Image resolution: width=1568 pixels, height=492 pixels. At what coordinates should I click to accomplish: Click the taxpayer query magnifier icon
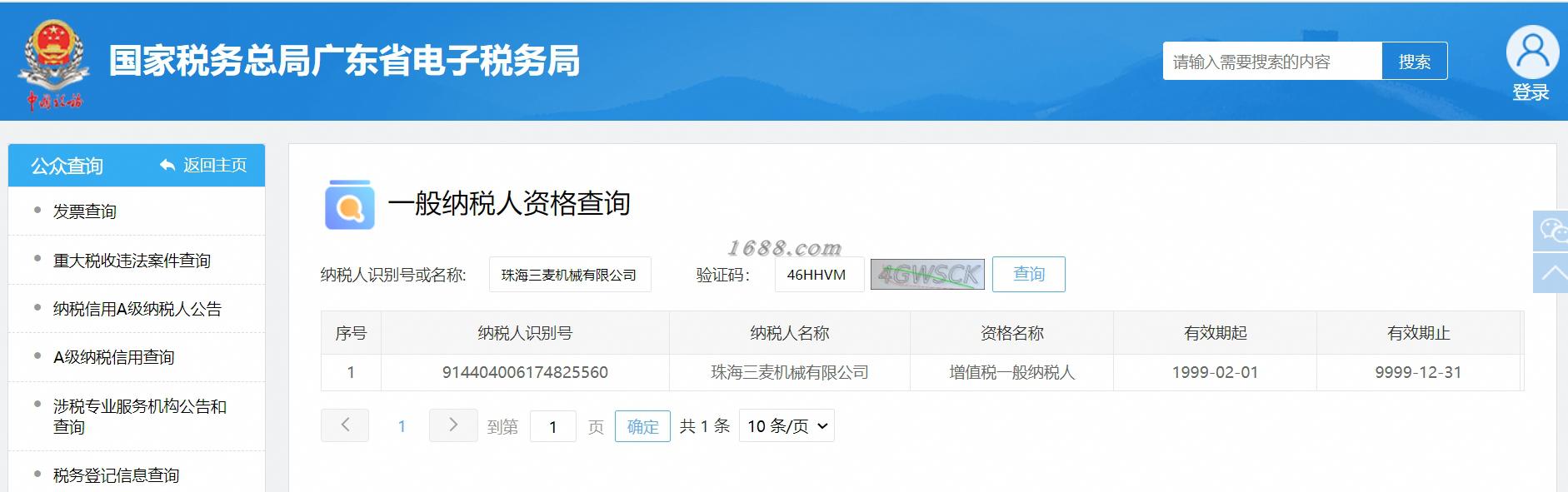[x=349, y=204]
